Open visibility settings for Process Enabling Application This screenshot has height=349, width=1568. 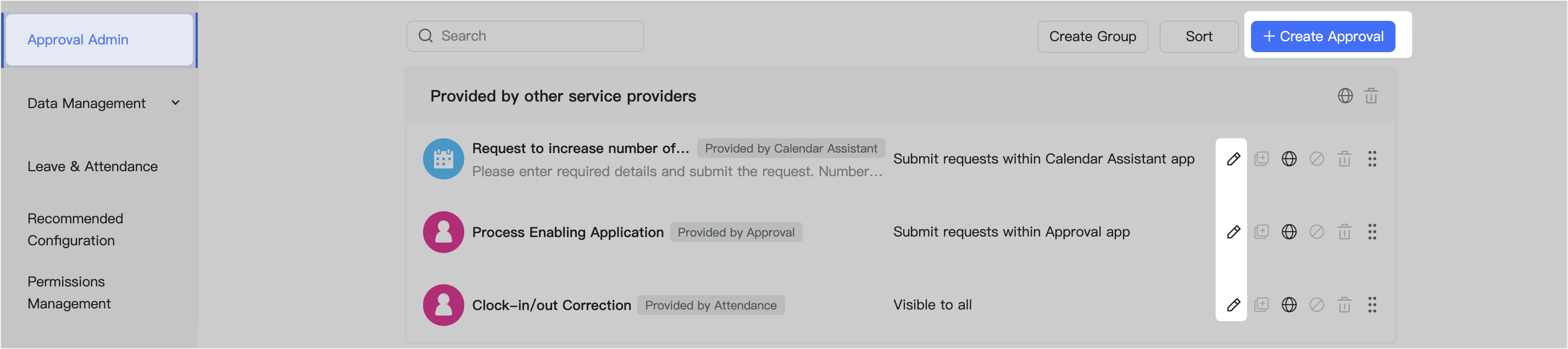[x=1288, y=232]
